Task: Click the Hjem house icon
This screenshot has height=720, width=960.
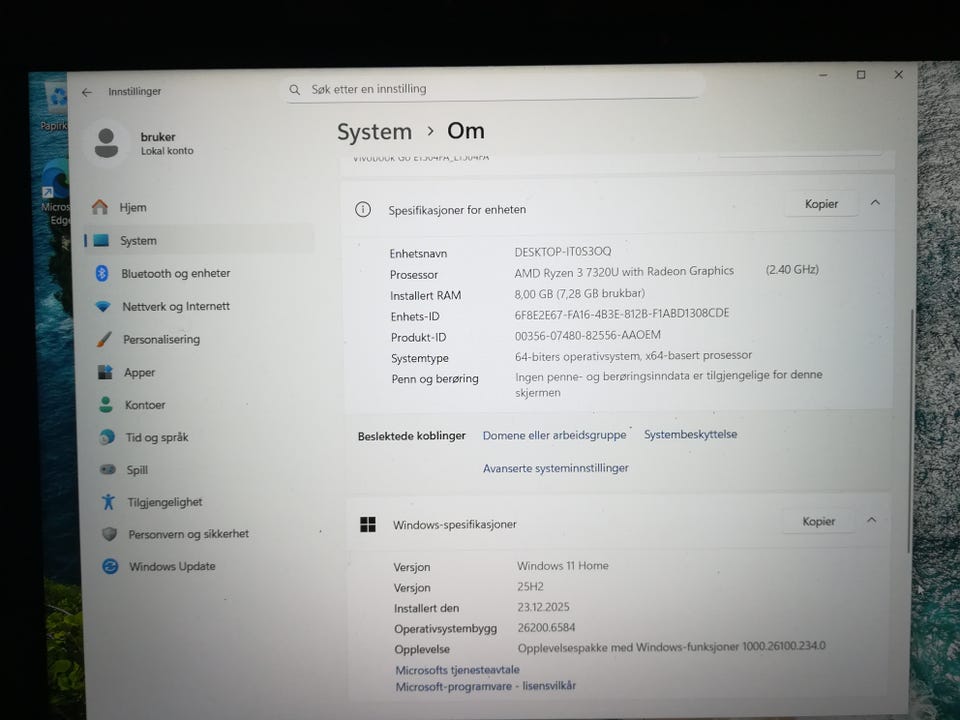Action: (x=99, y=207)
